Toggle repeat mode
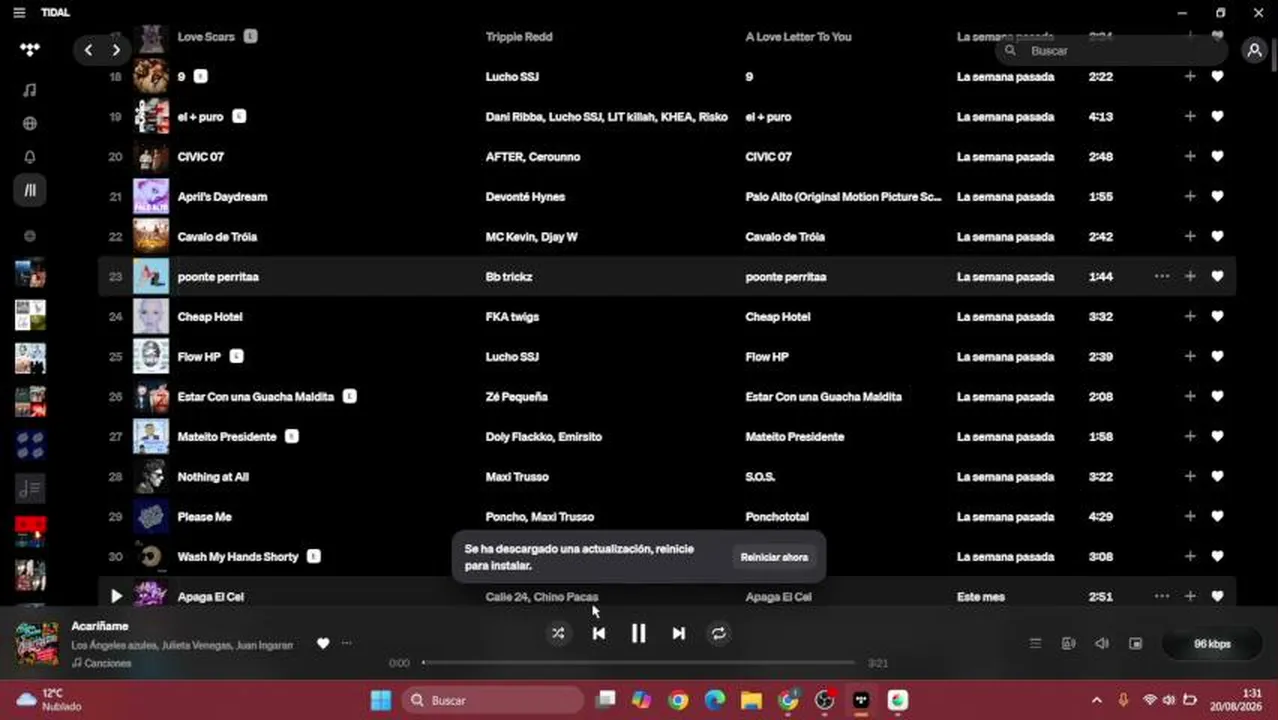This screenshot has height=720, width=1278. point(718,633)
